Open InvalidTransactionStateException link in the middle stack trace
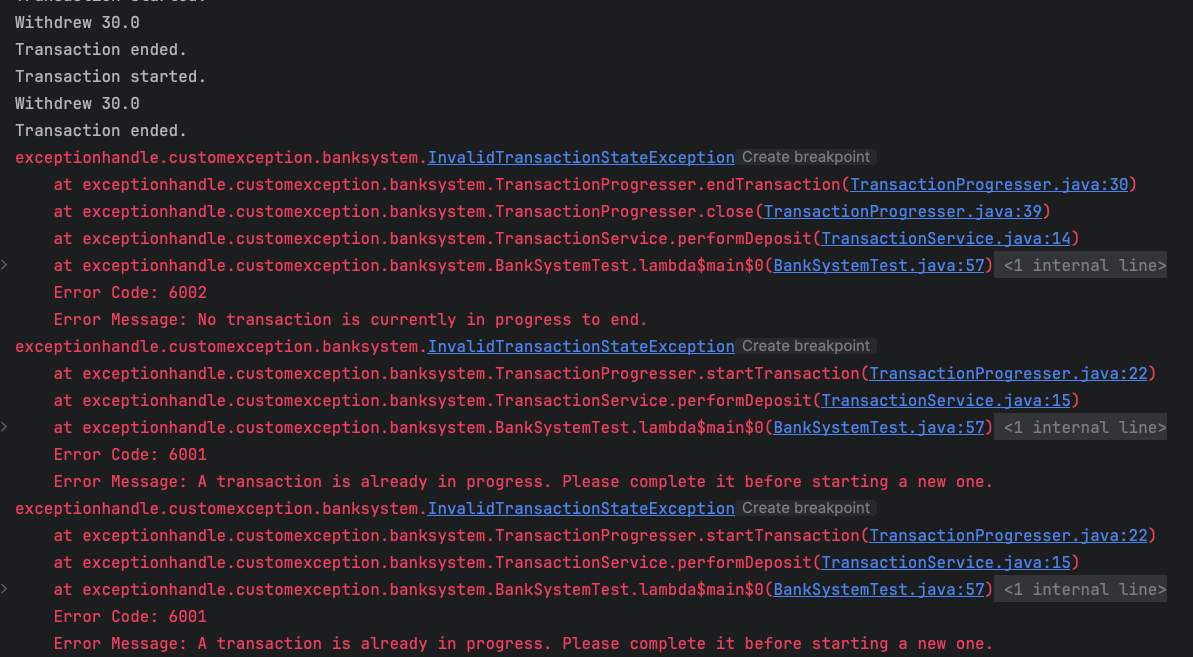 pyautogui.click(x=581, y=347)
